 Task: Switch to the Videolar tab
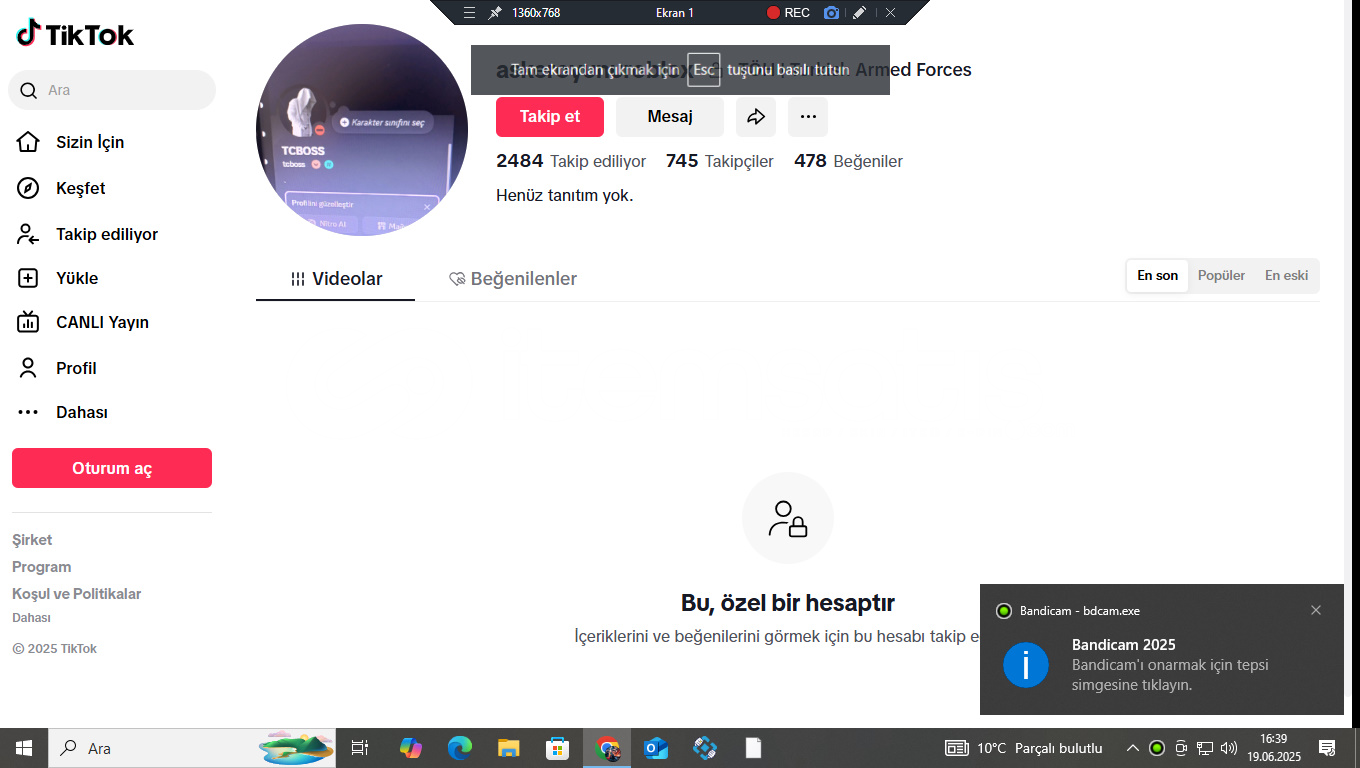[x=336, y=279]
